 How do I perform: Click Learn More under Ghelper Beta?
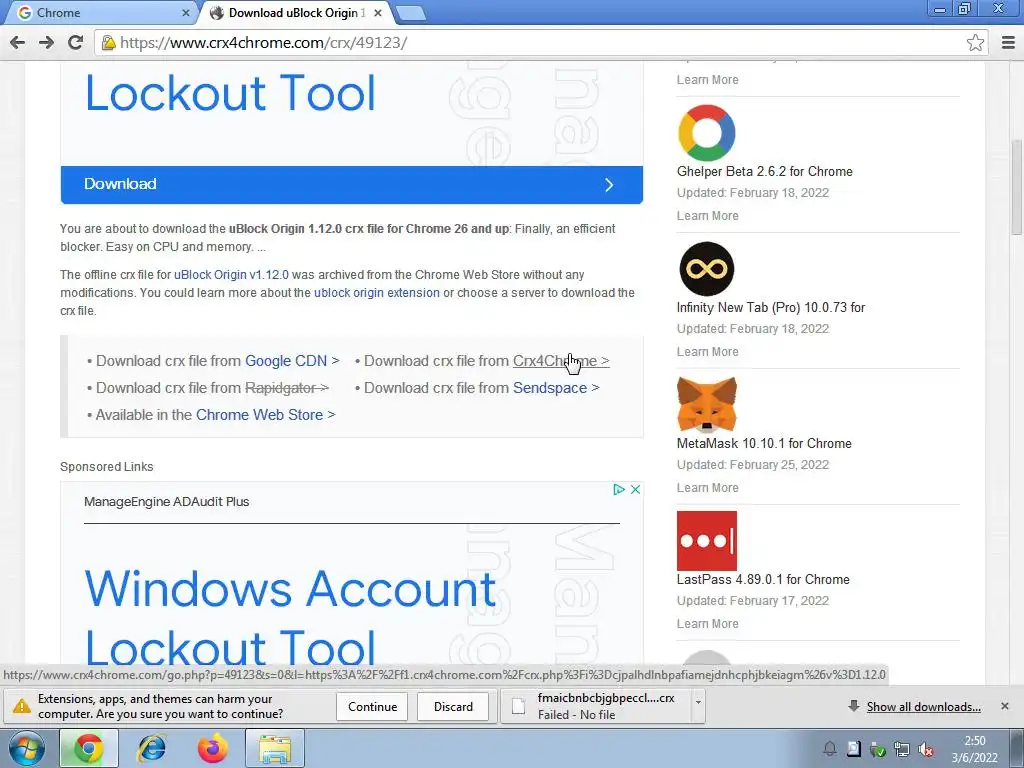coord(707,216)
